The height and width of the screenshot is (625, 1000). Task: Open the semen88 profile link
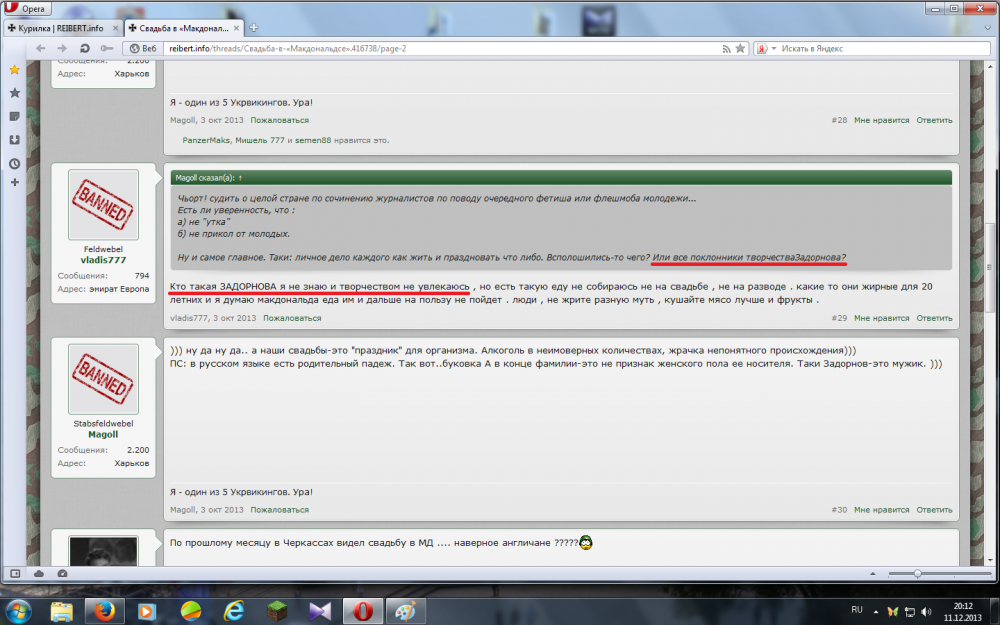point(312,140)
